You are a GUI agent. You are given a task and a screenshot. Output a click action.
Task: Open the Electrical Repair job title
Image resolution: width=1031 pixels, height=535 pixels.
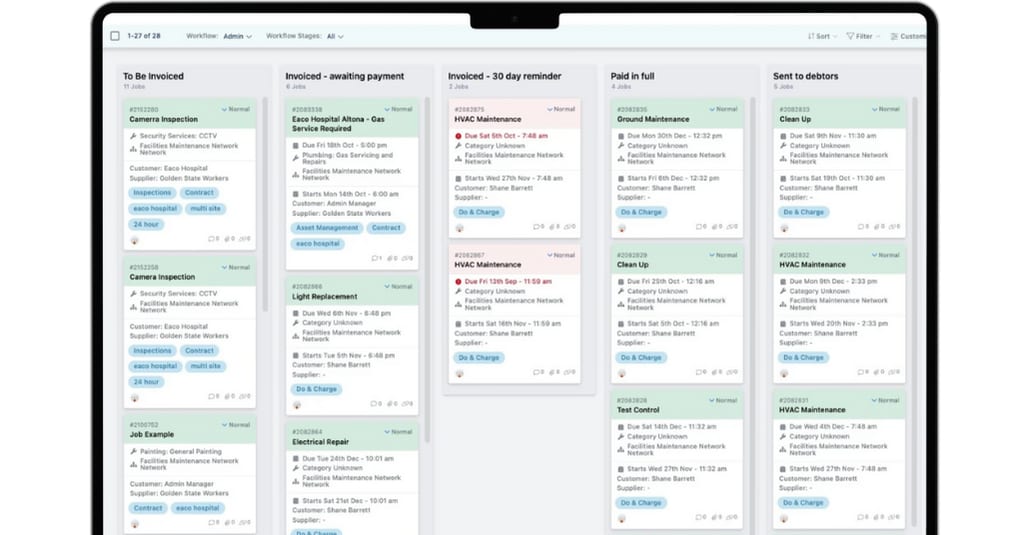[320, 442]
